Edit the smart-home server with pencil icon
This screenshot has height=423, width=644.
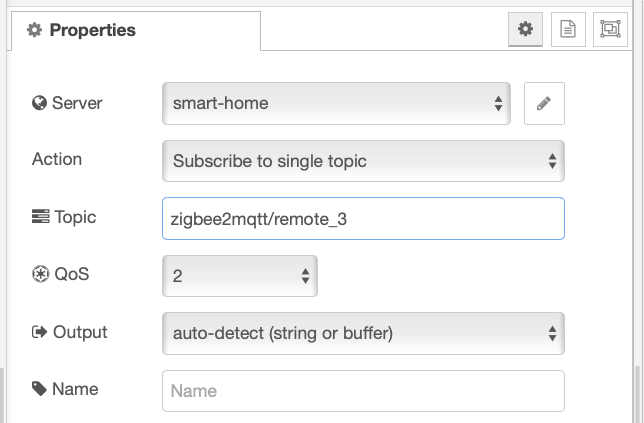(544, 103)
